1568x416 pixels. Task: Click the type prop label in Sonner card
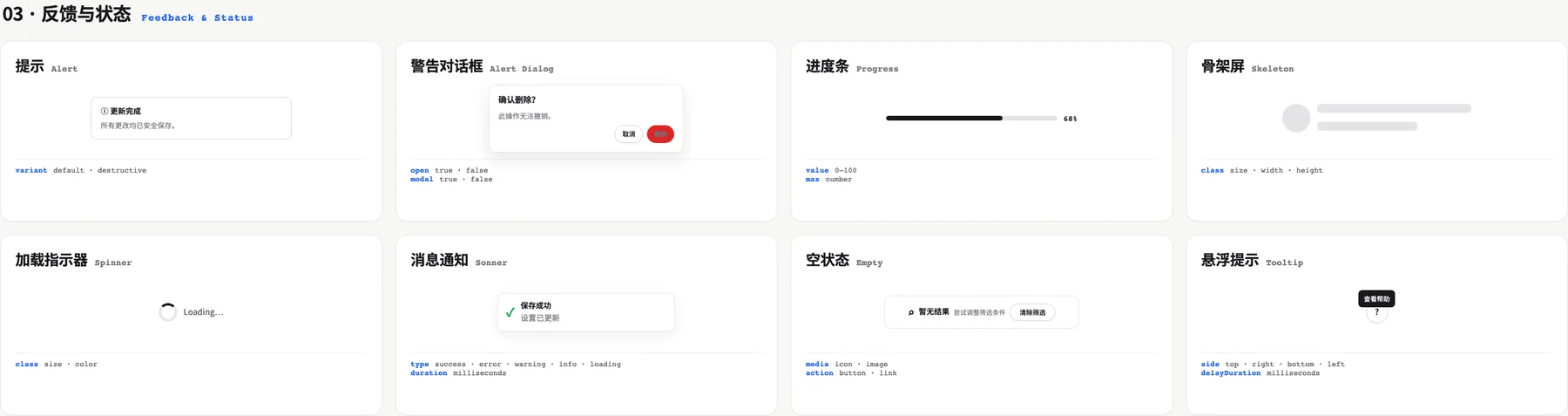[420, 364]
